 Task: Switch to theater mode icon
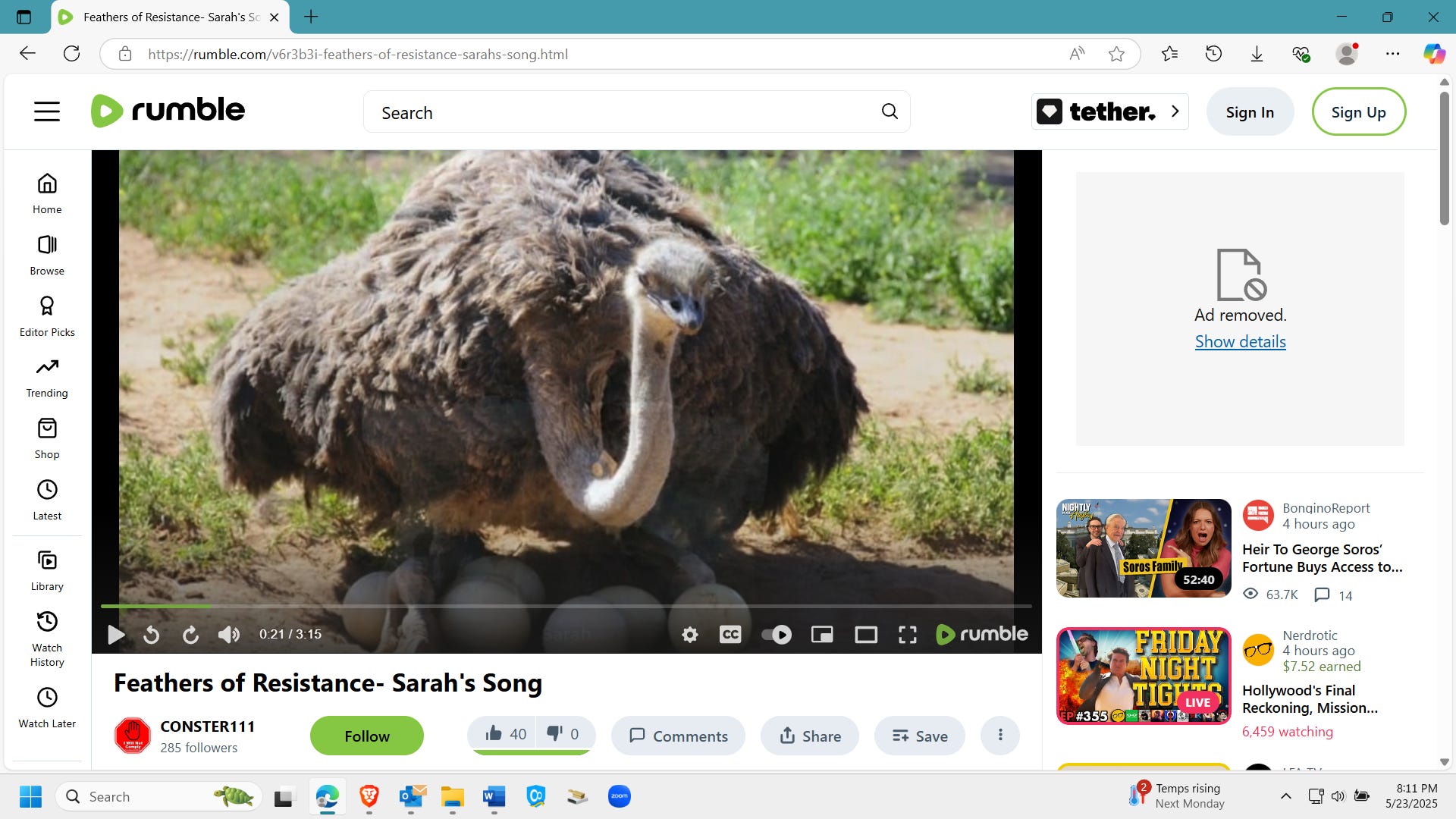click(865, 635)
